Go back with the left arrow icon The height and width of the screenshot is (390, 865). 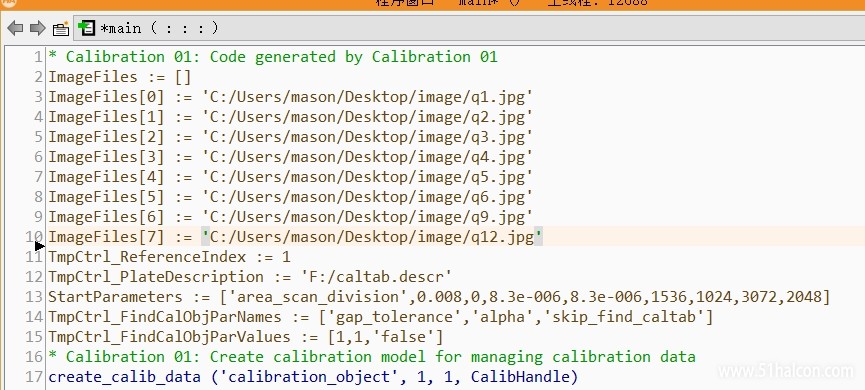tap(15, 28)
